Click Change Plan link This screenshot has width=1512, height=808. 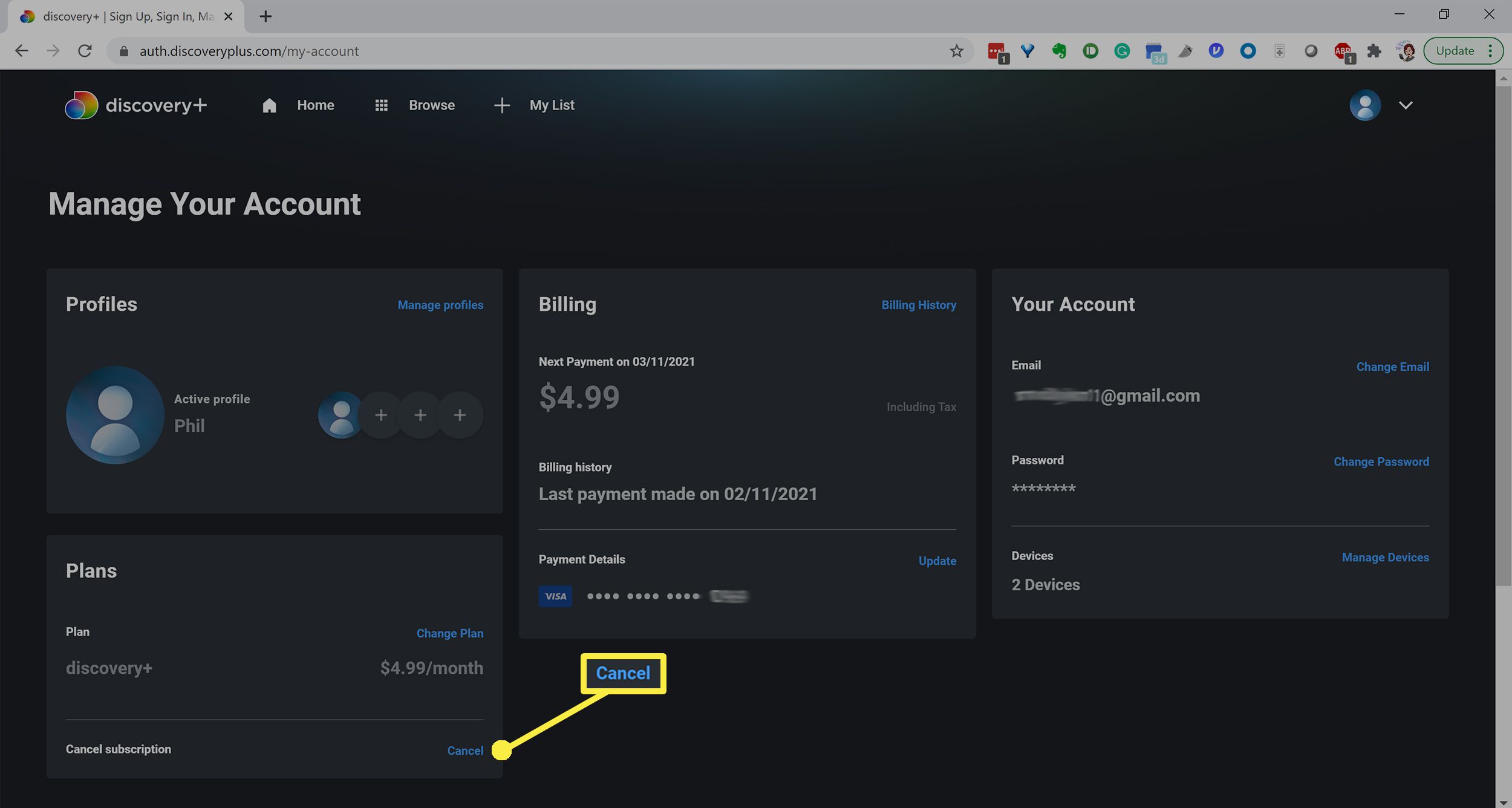click(450, 633)
